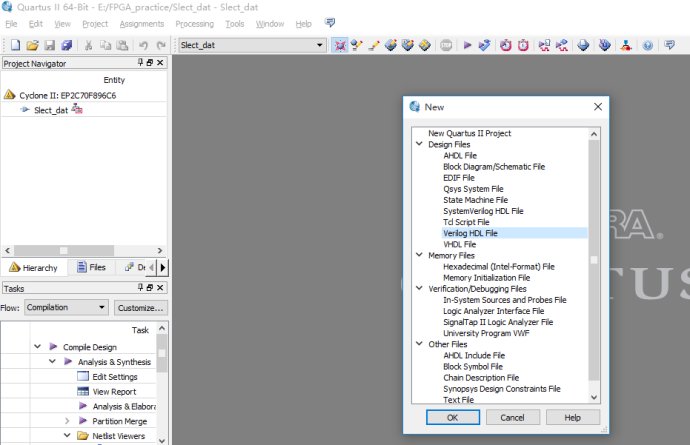Click the help globe icon in toolbar
This screenshot has height=445, width=690.
tap(647, 45)
